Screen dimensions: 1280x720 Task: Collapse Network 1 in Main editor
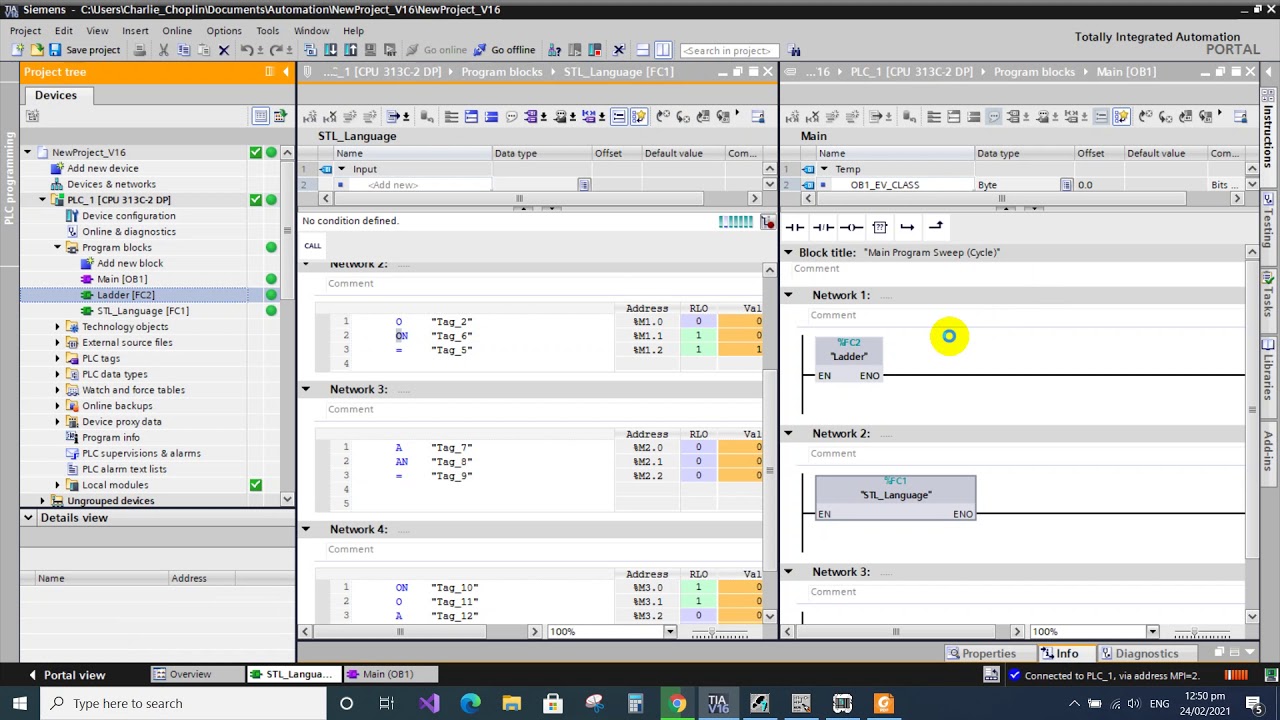pos(788,295)
